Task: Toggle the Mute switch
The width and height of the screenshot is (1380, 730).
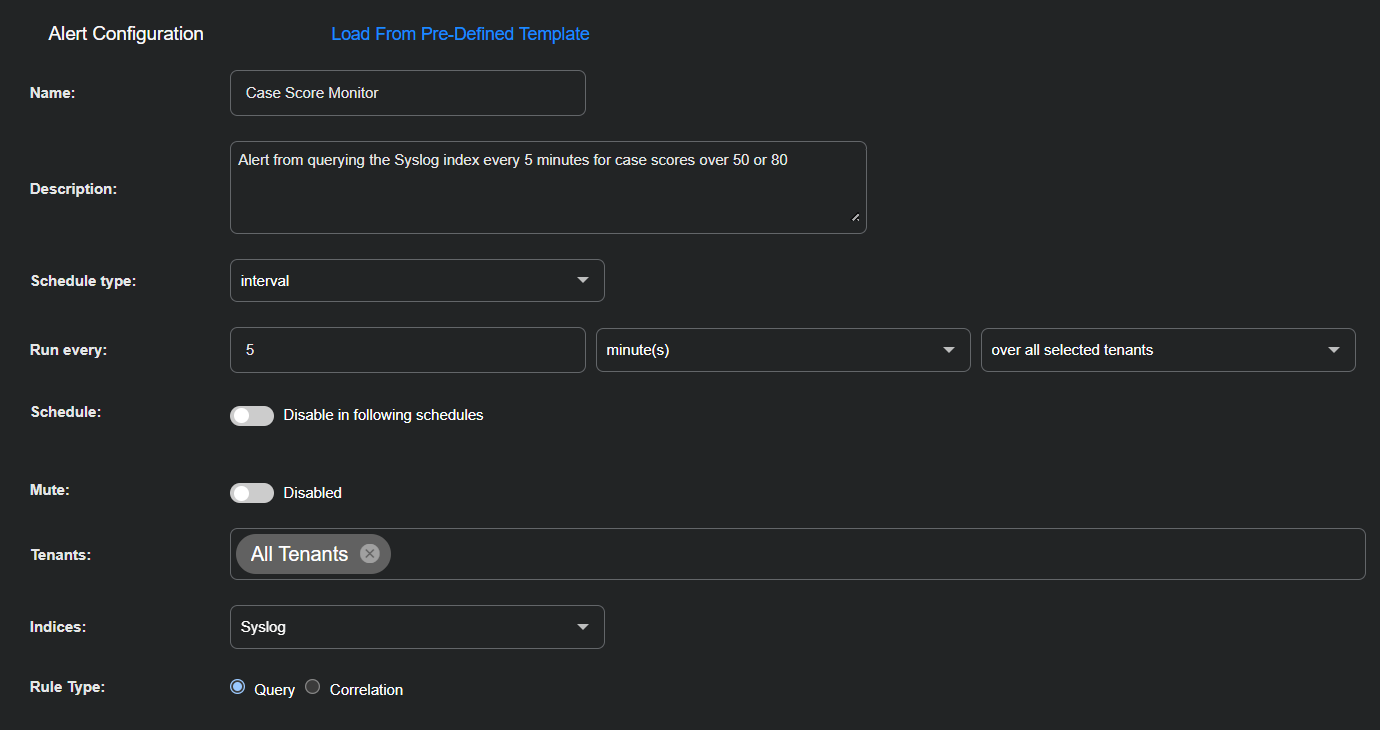Action: 252,493
